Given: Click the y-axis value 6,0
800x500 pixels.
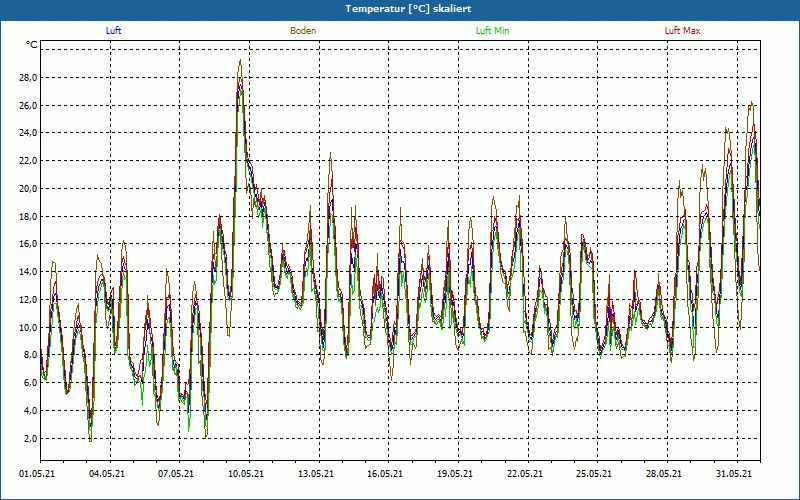Looking at the screenshot, I should coord(30,383).
